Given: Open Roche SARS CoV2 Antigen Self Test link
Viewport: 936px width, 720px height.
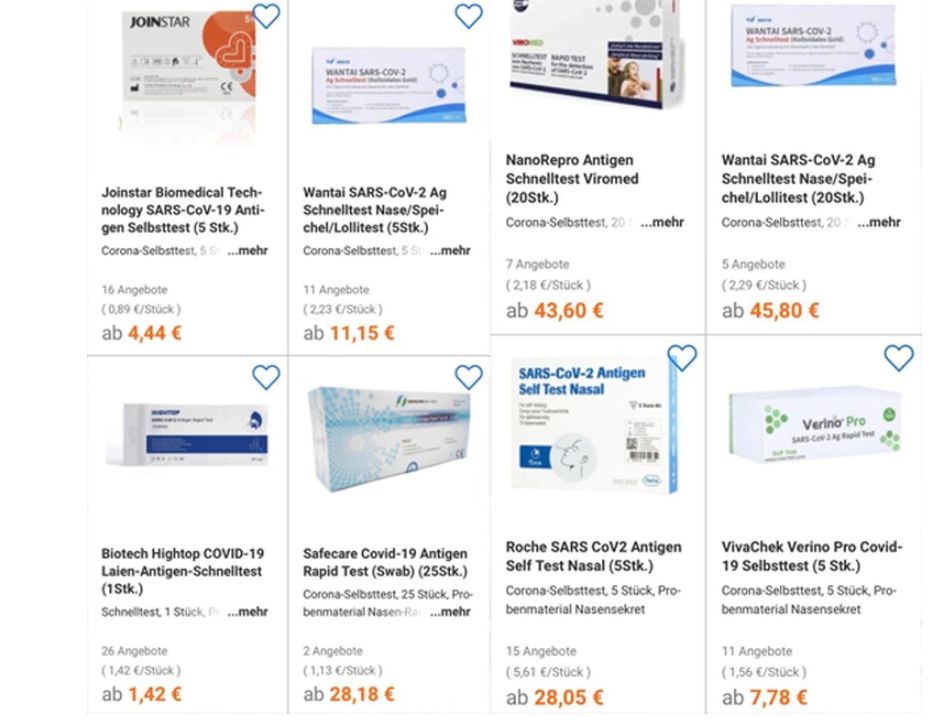Looking at the screenshot, I should [593, 556].
